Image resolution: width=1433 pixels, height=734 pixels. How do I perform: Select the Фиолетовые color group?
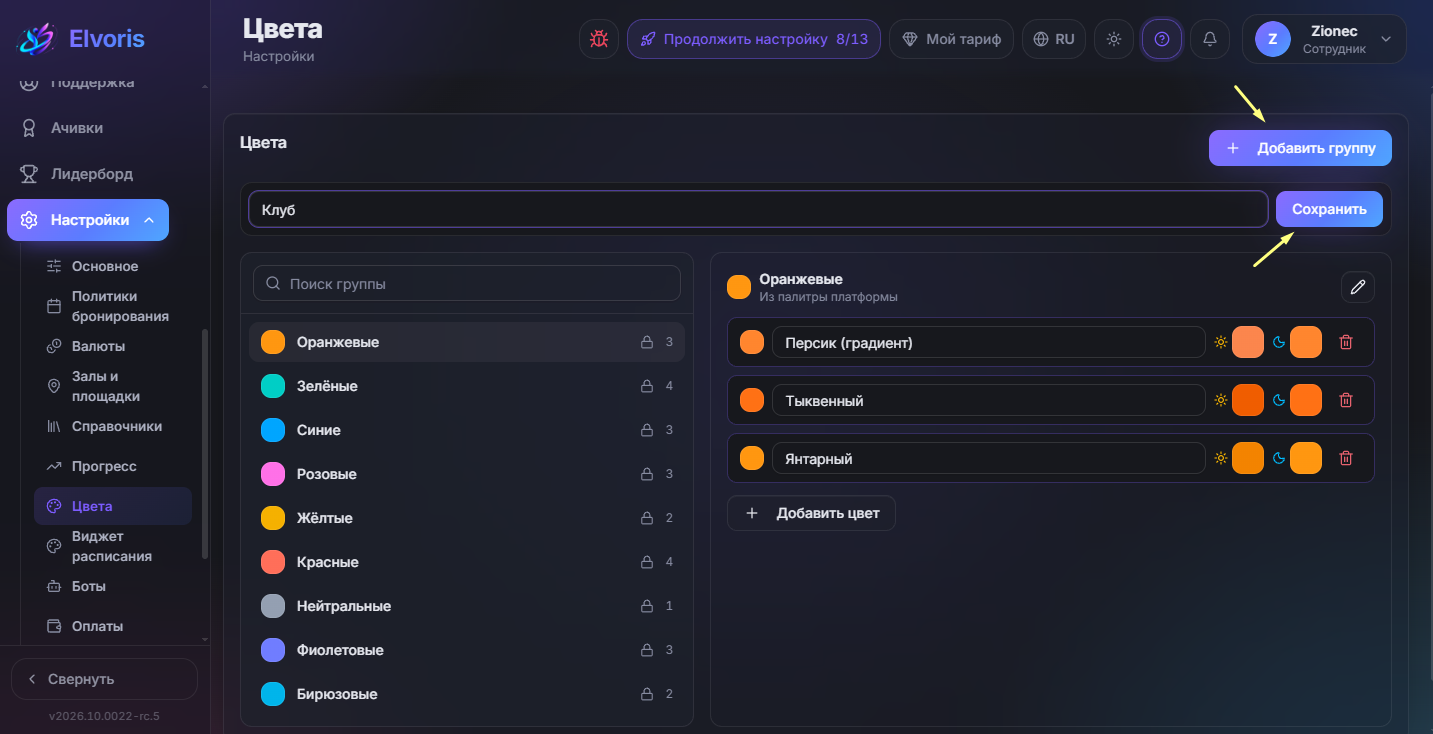(x=467, y=650)
